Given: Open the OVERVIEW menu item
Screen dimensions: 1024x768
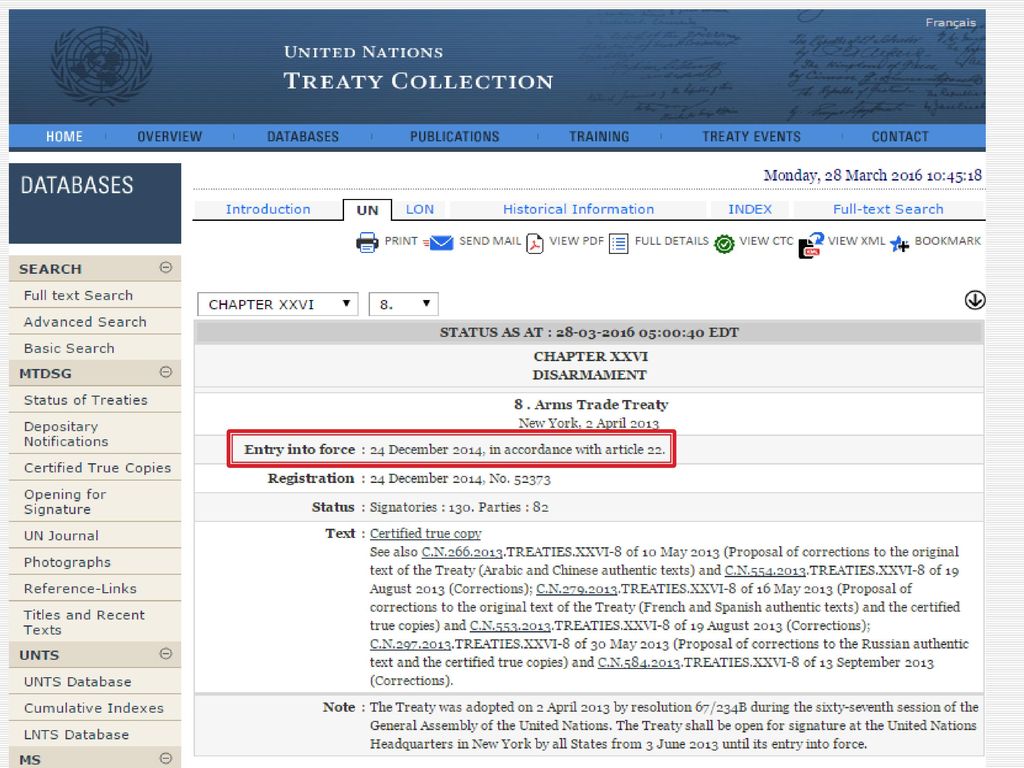Looking at the screenshot, I should click(x=170, y=136).
